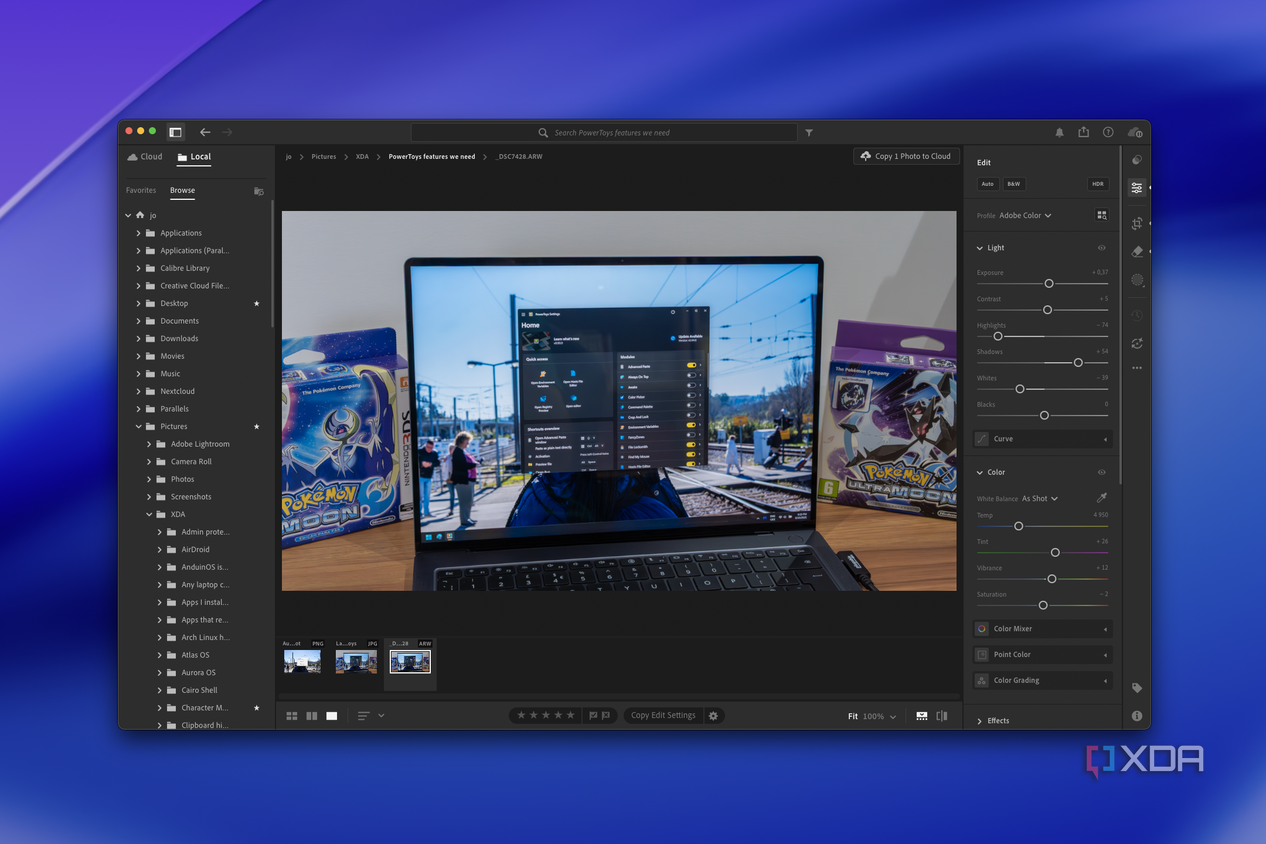Screen dimensions: 1266x844
Task: Select the Crop and rotate tool
Action: (x=1137, y=224)
